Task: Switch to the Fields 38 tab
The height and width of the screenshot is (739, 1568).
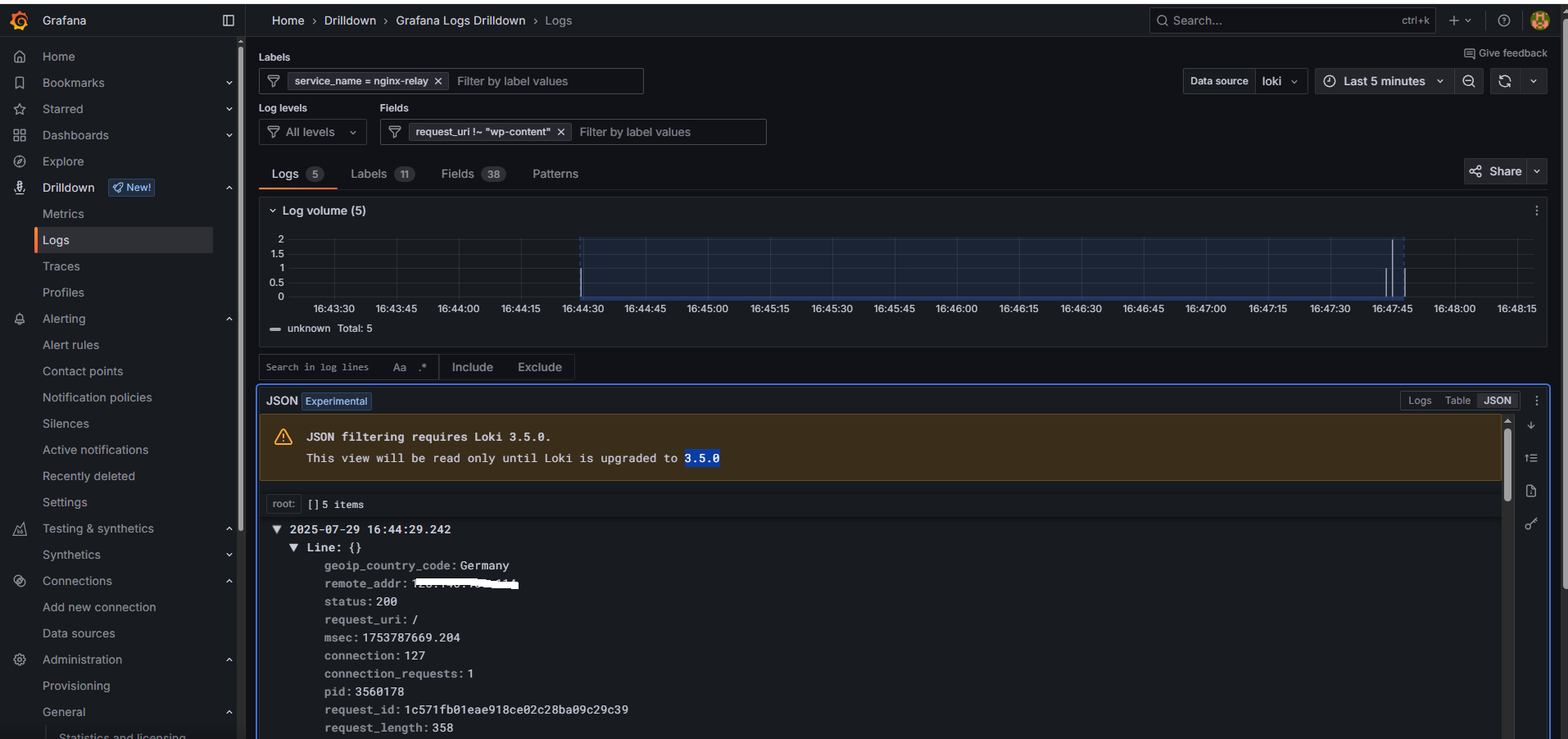Action: 473,174
